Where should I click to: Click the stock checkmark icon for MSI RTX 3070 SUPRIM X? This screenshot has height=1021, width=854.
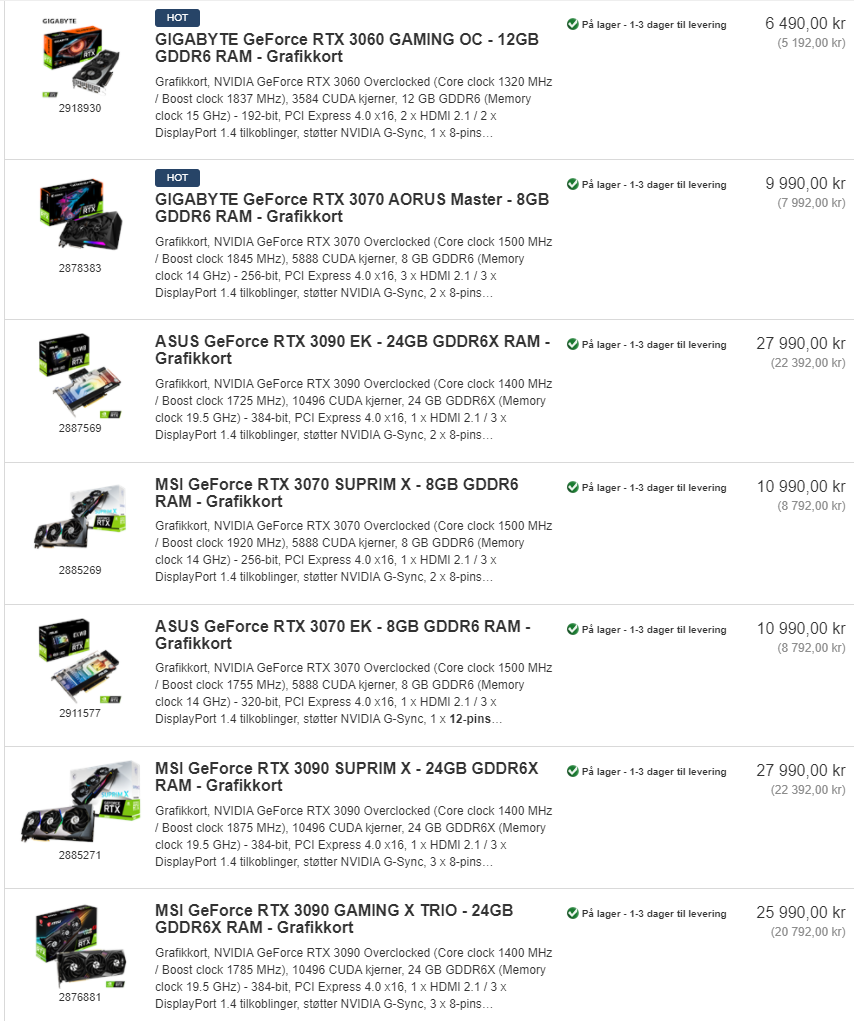(x=572, y=487)
